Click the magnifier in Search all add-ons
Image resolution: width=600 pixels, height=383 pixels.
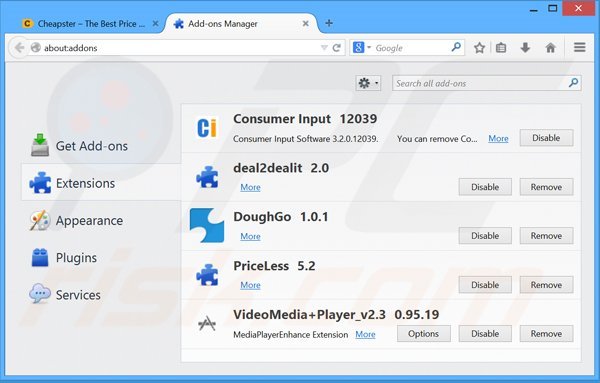coord(573,83)
